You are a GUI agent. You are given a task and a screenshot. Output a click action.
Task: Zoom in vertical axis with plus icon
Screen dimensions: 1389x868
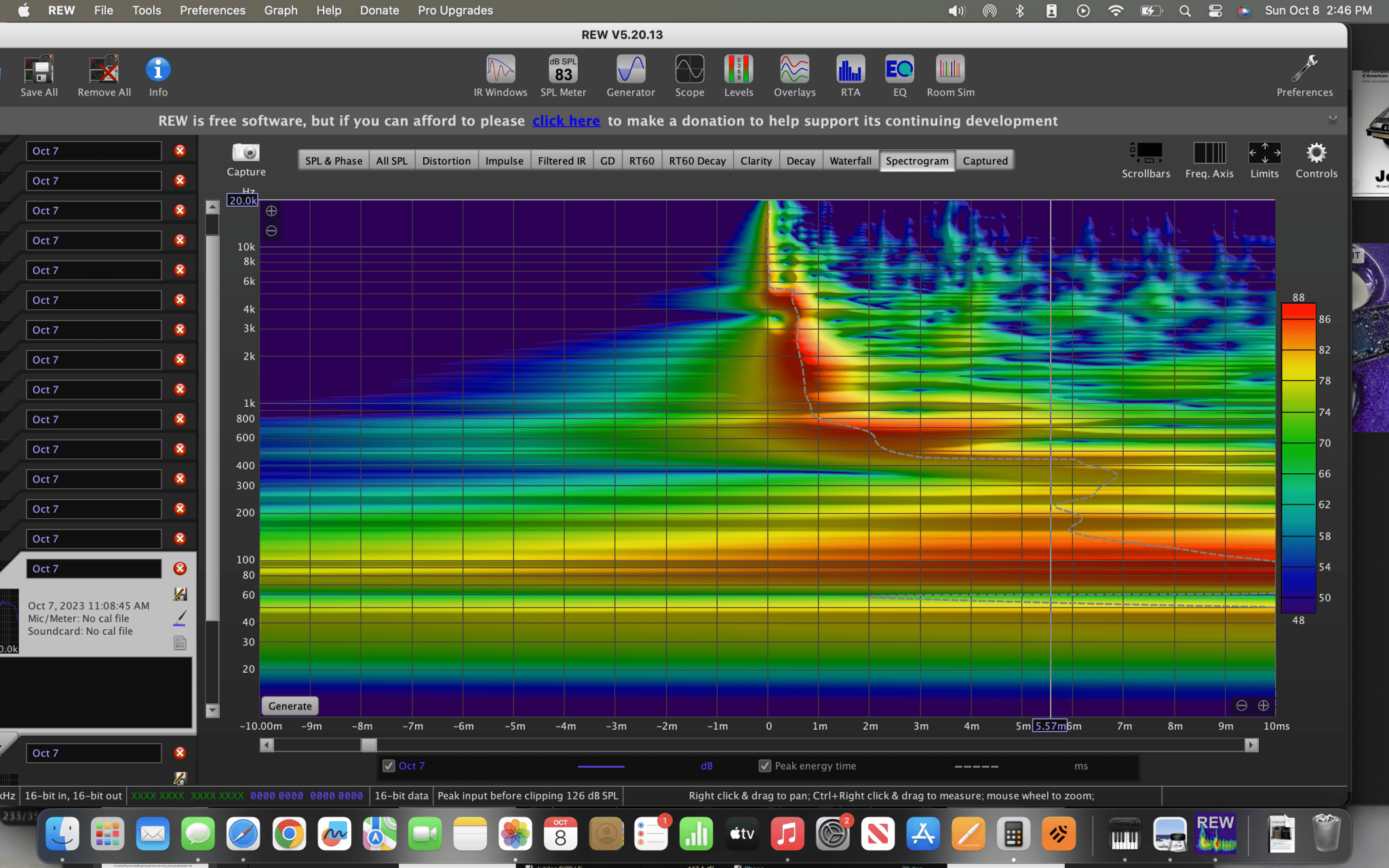tap(271, 211)
